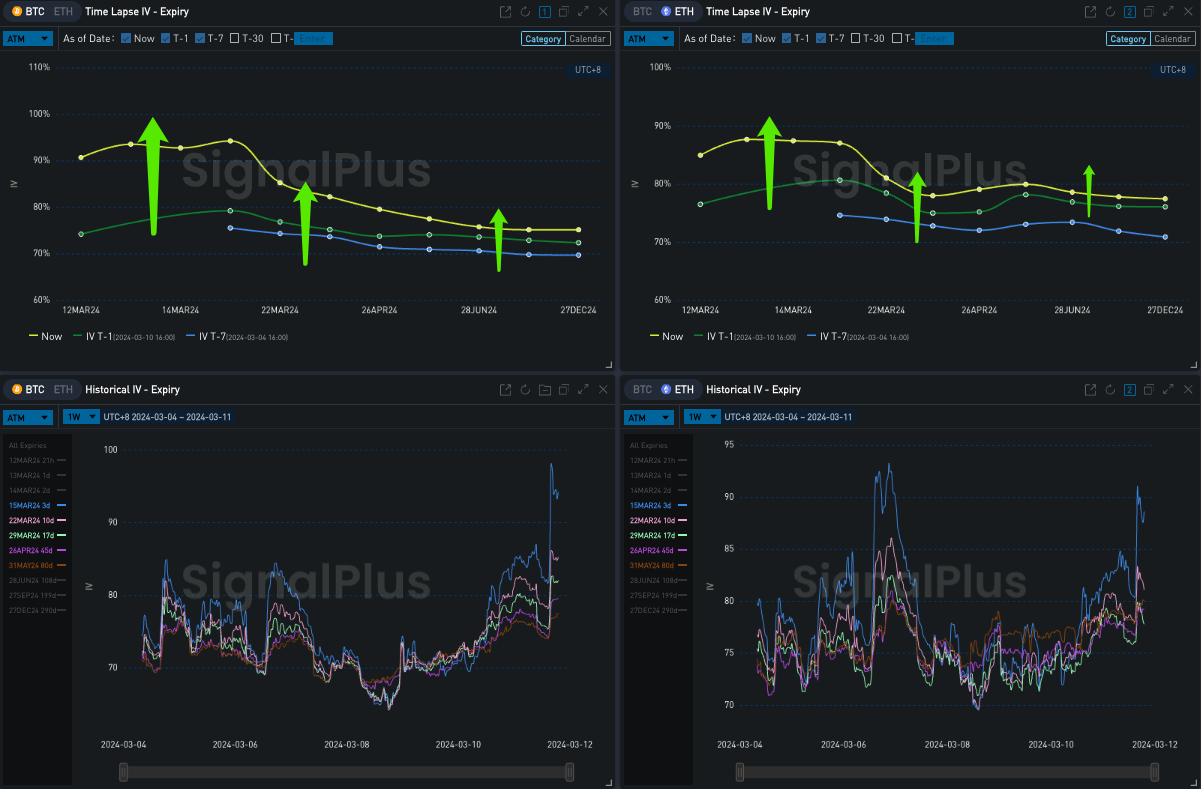
Task: Uncheck the Now checkbox in BTC Time Lapse
Action: [x=126, y=38]
